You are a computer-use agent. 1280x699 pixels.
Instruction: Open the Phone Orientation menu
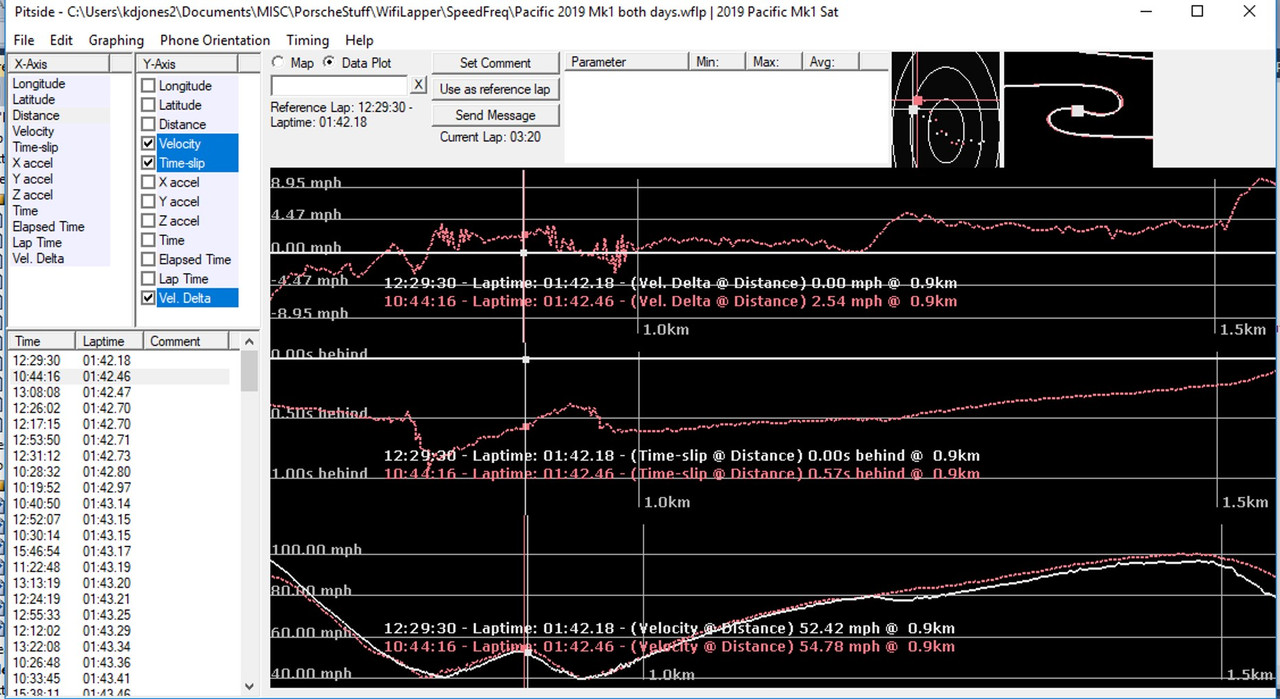pos(215,40)
